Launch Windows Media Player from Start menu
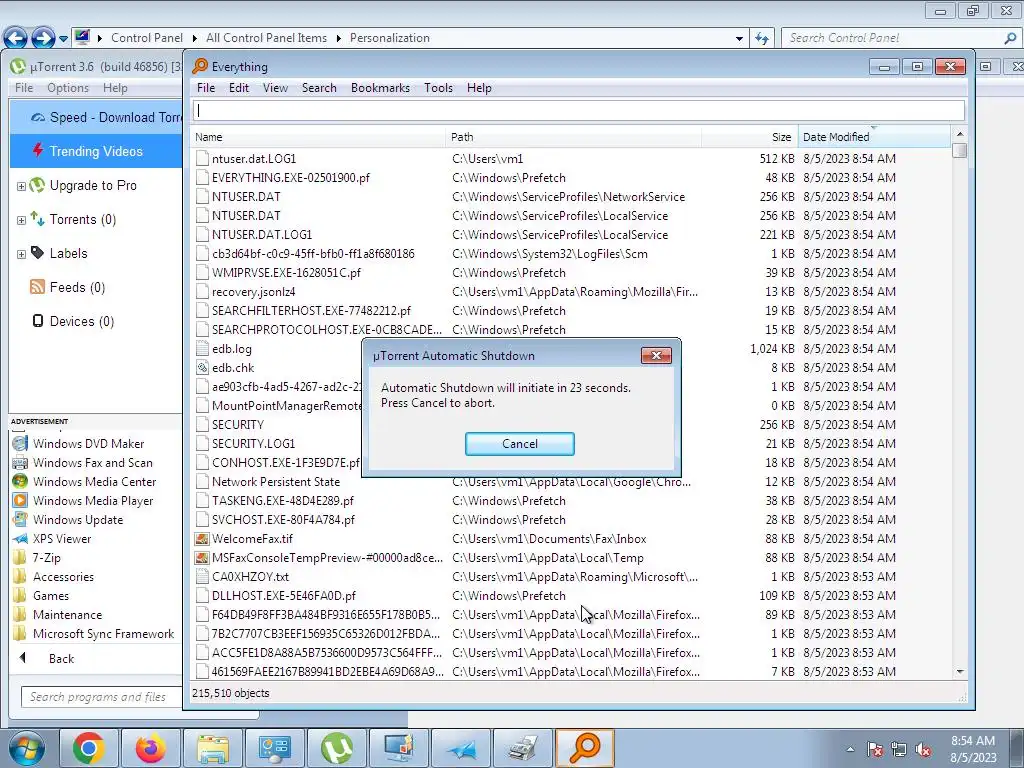This screenshot has width=1024, height=768. (x=93, y=501)
